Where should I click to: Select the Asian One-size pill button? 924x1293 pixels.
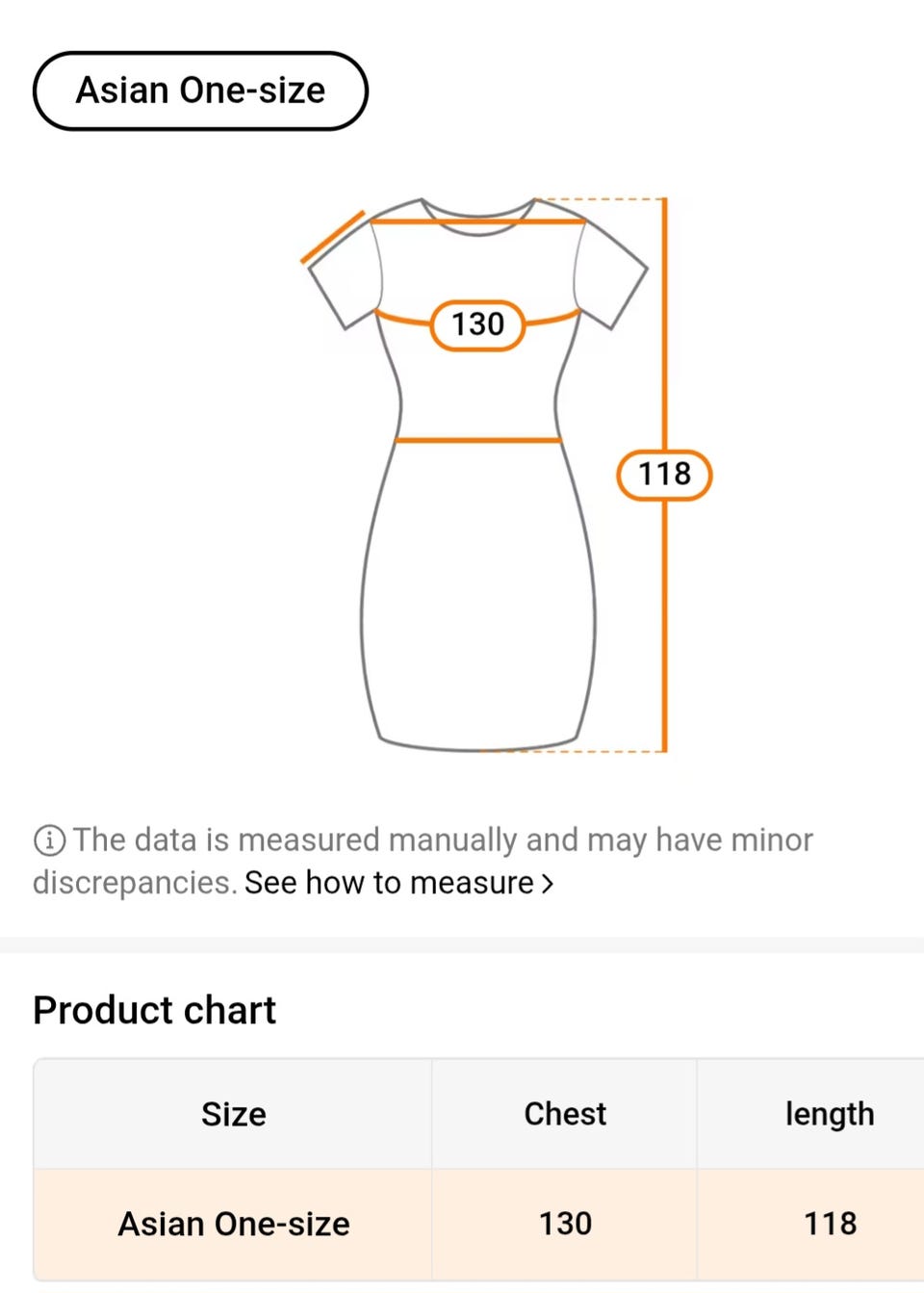click(200, 91)
